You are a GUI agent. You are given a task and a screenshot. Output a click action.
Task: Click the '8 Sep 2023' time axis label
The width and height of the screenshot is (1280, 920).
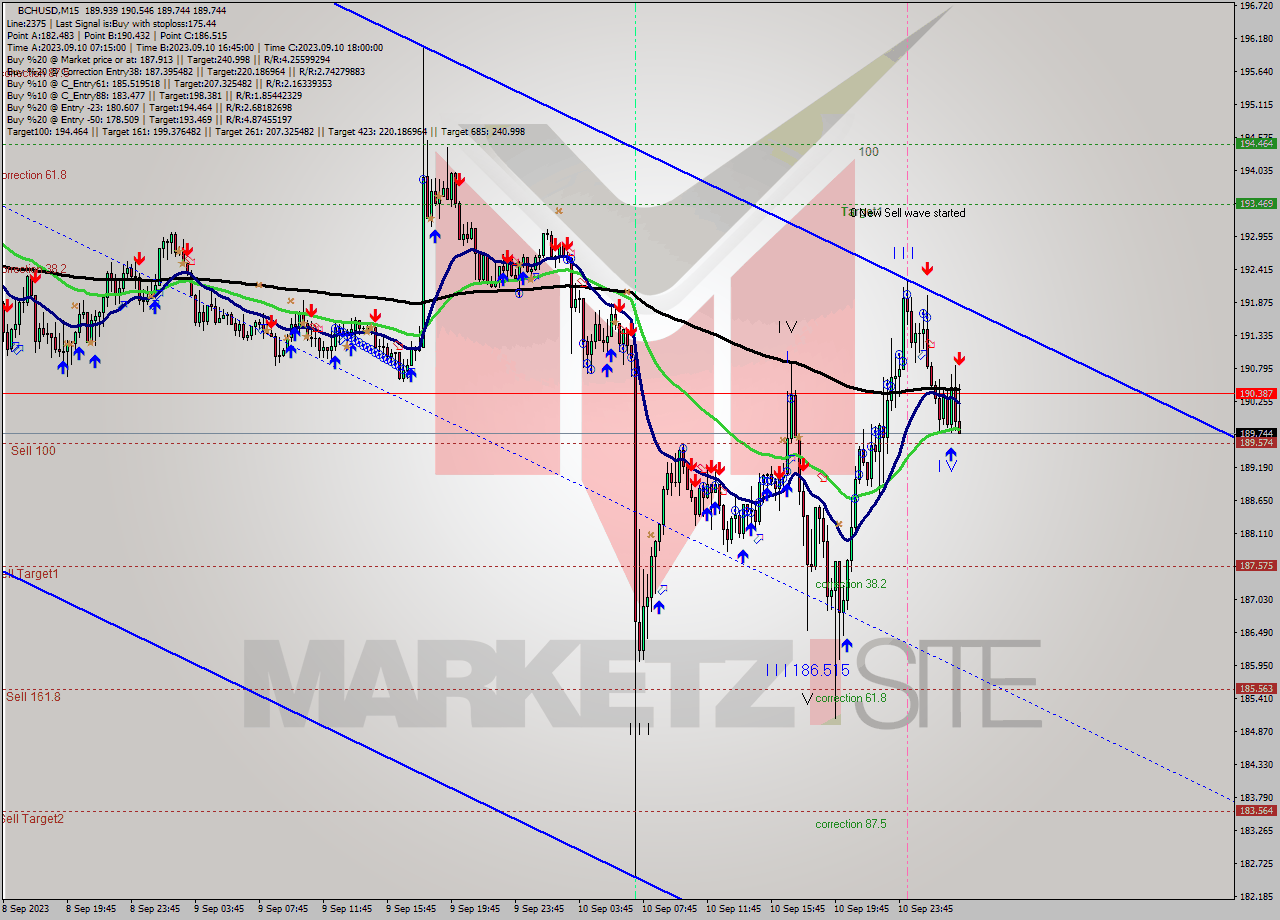coord(24,910)
